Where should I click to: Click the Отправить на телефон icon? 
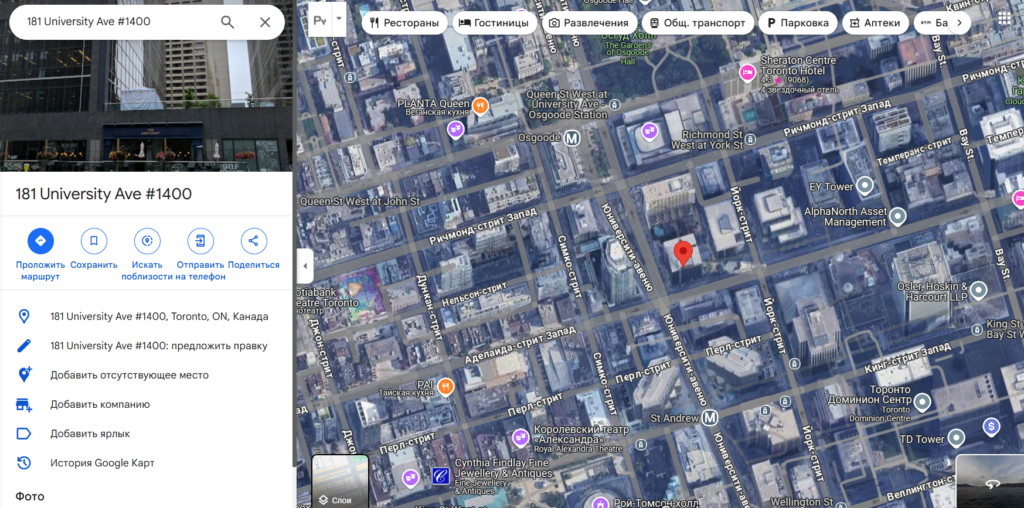tap(200, 241)
